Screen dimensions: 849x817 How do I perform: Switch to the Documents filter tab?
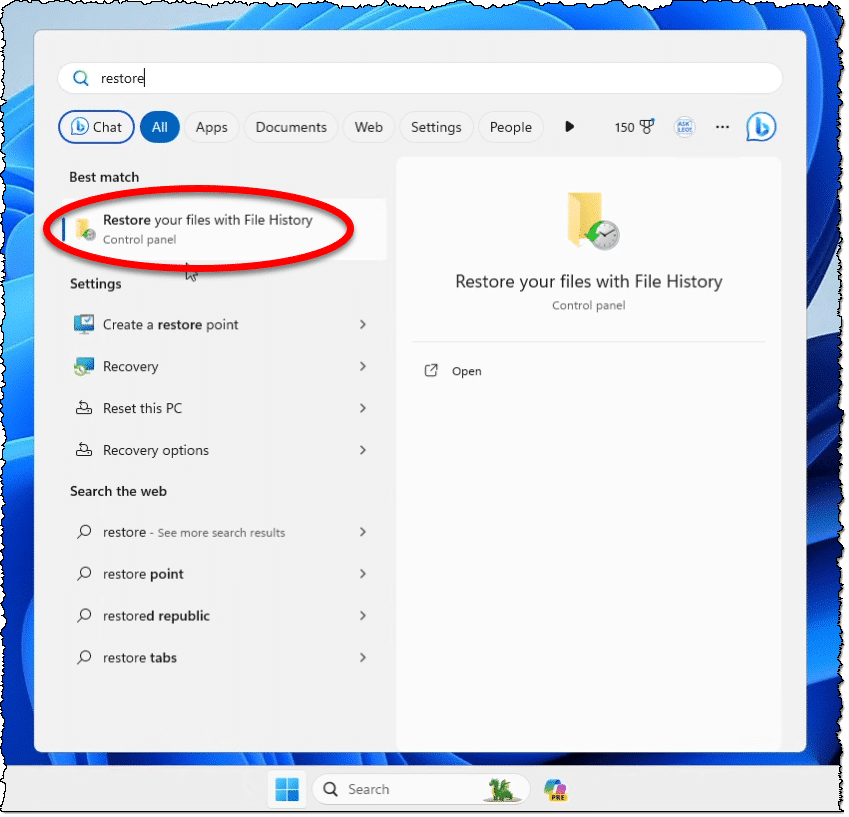[x=290, y=127]
